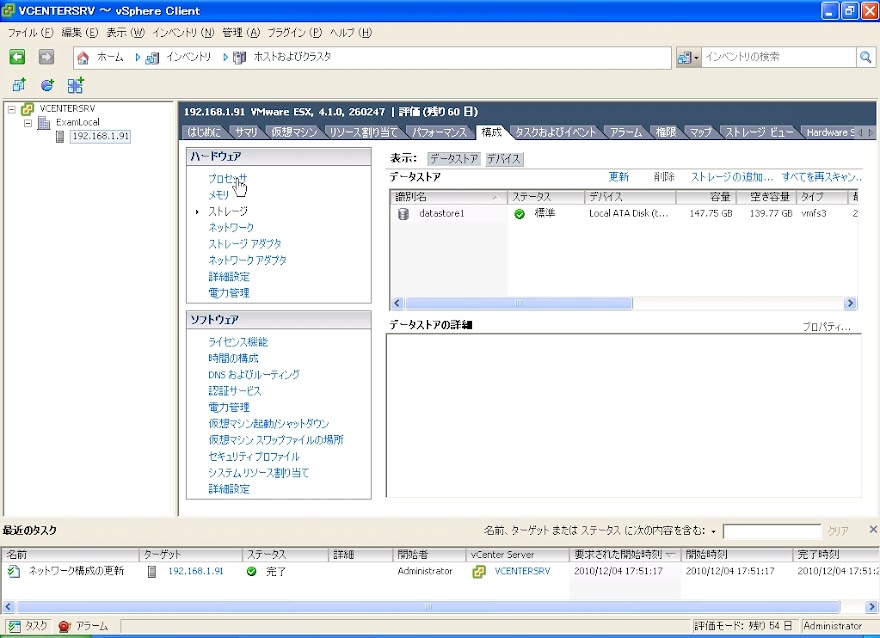Click the green status check for datastore1

(x=519, y=214)
